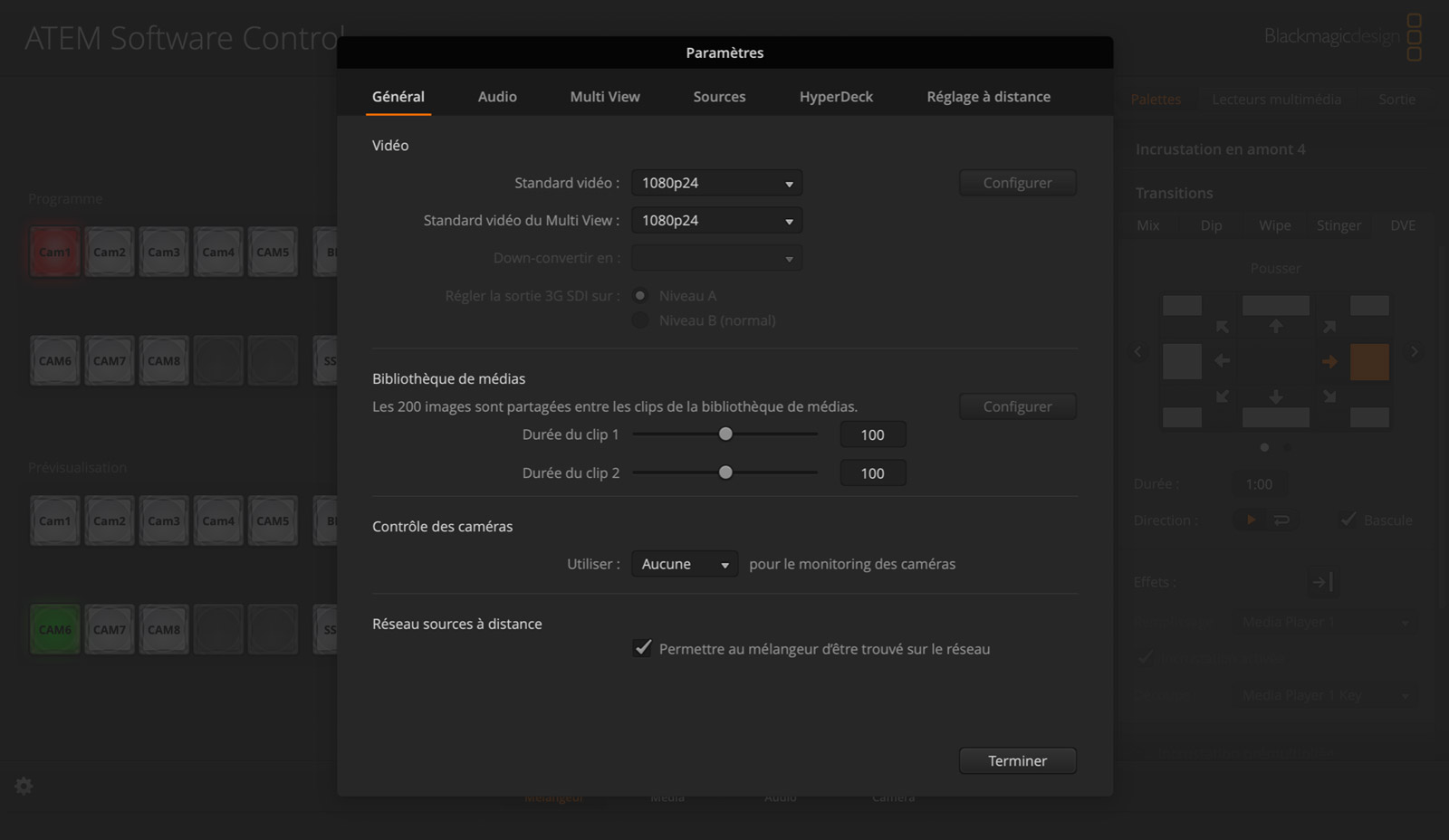Image resolution: width=1449 pixels, height=840 pixels.
Task: Expand the Transitions palette header
Action: [x=1174, y=193]
